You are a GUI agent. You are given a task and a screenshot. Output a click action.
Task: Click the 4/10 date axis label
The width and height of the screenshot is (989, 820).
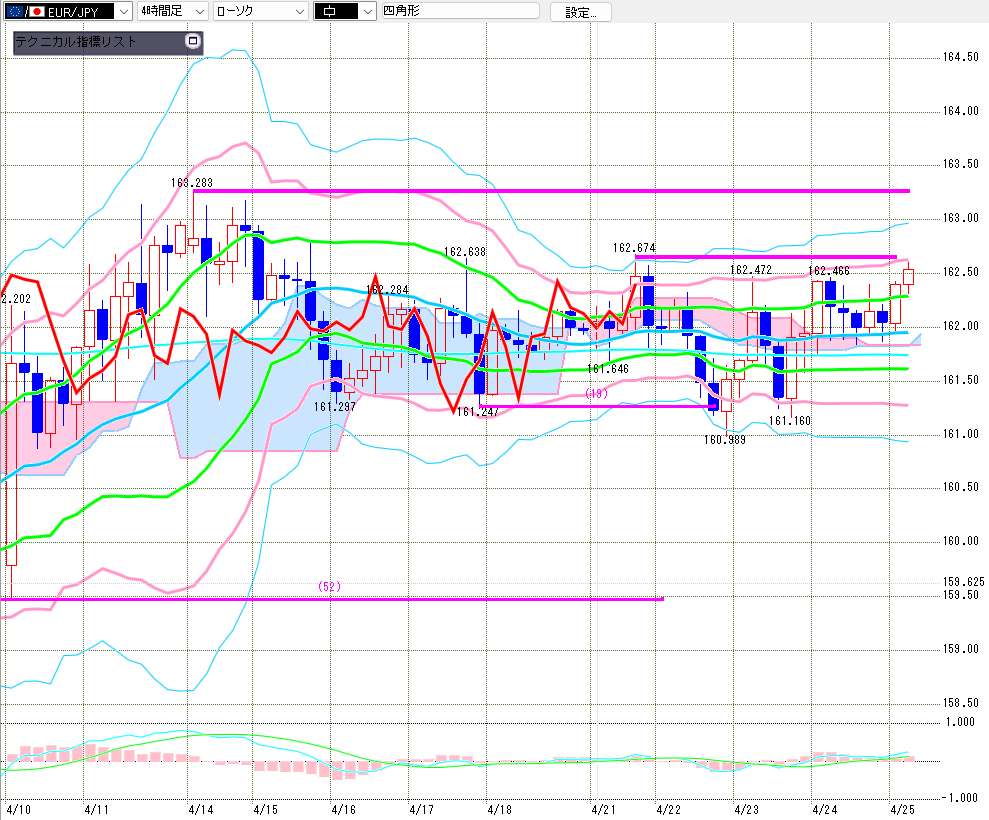18,809
